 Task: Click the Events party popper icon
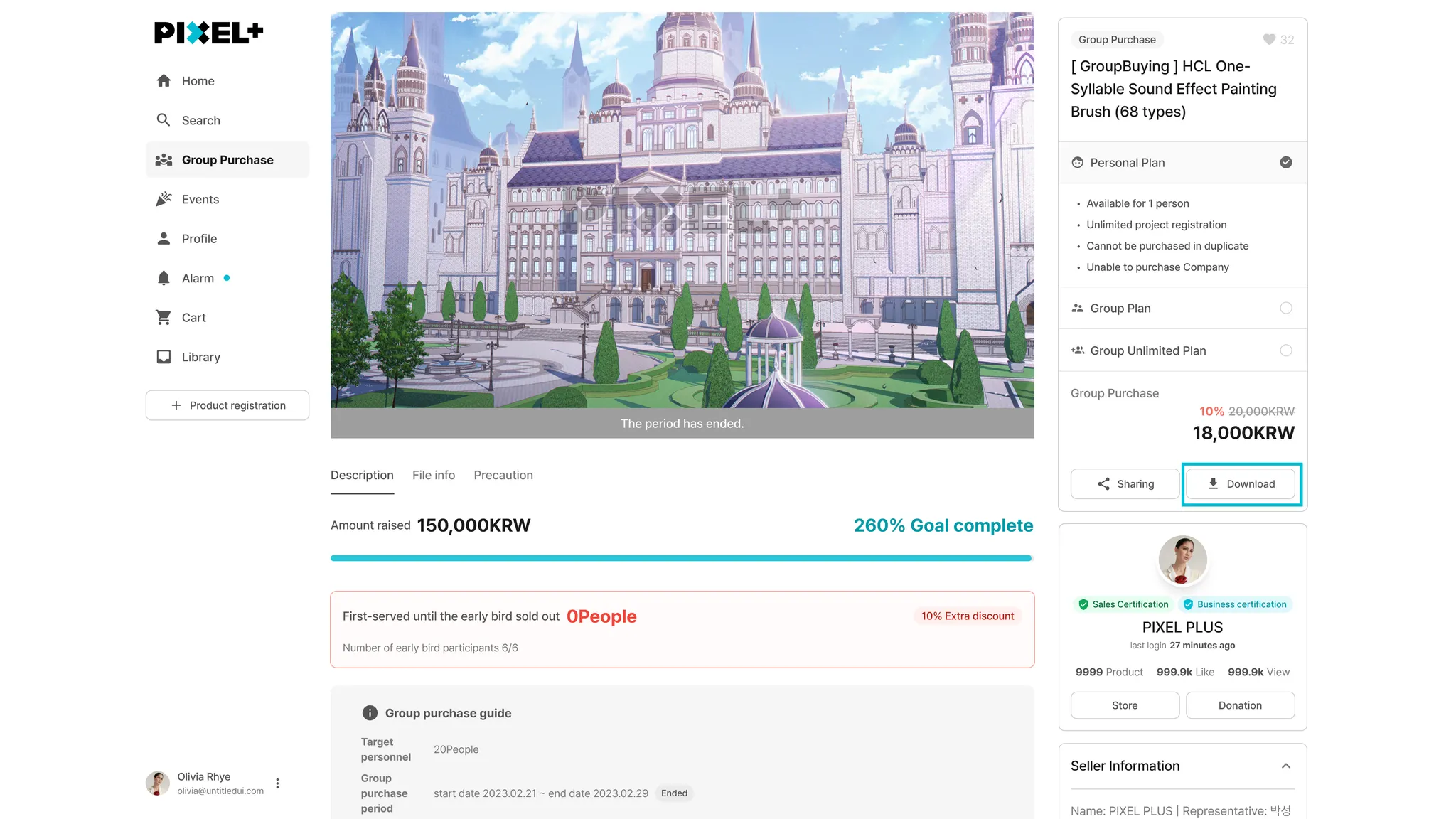pos(164,199)
